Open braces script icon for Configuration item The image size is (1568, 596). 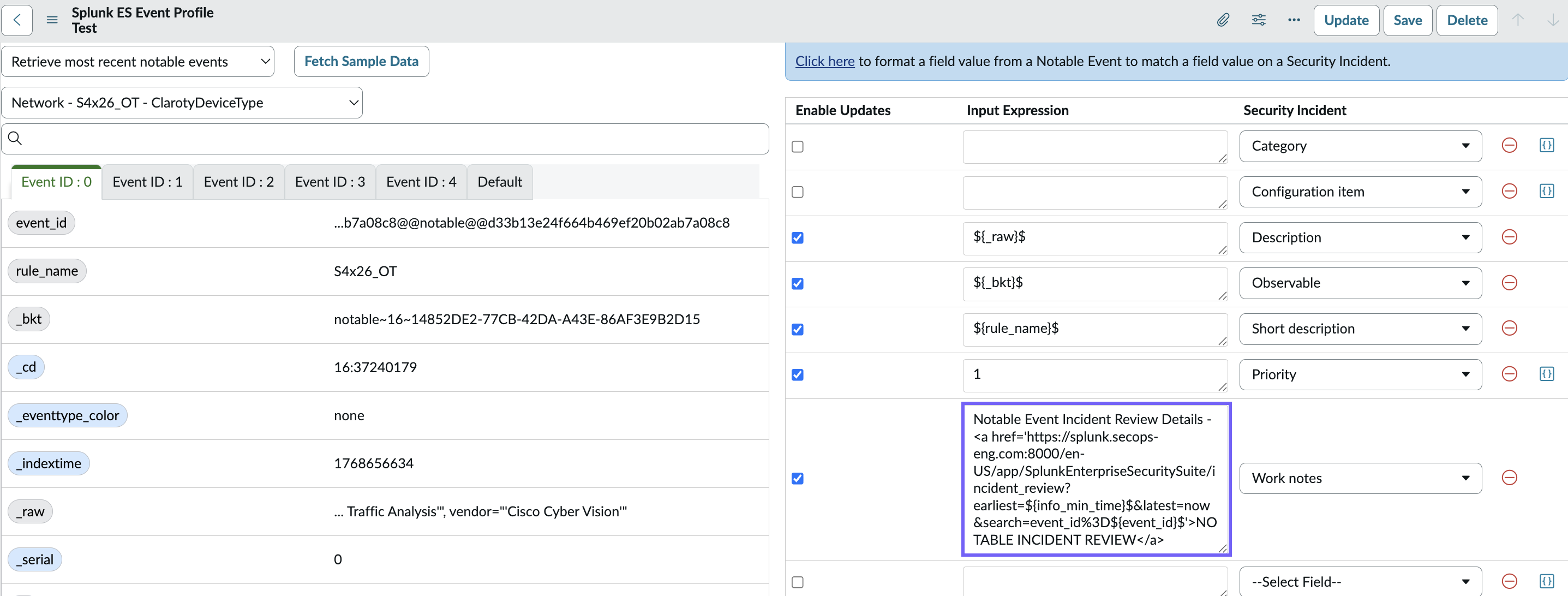click(x=1547, y=191)
